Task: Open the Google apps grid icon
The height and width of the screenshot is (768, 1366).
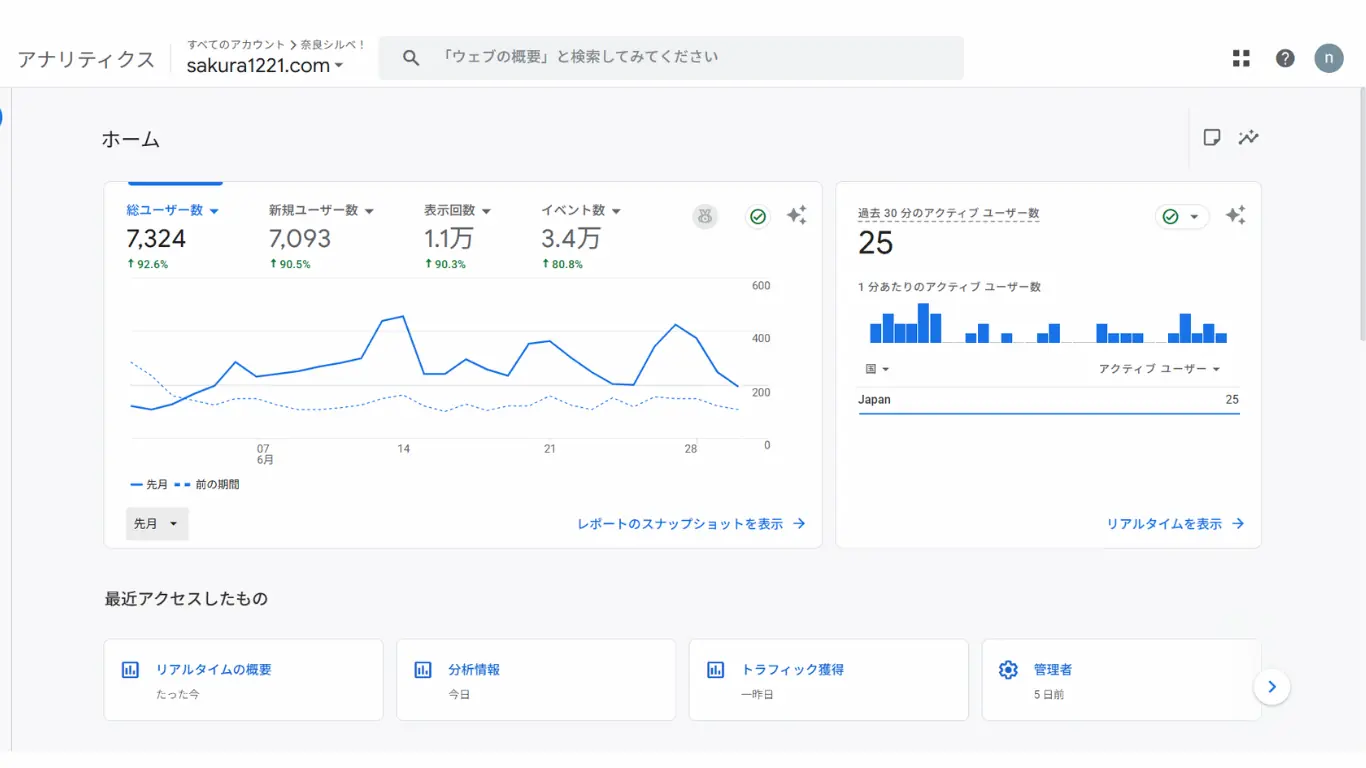Action: click(x=1241, y=58)
